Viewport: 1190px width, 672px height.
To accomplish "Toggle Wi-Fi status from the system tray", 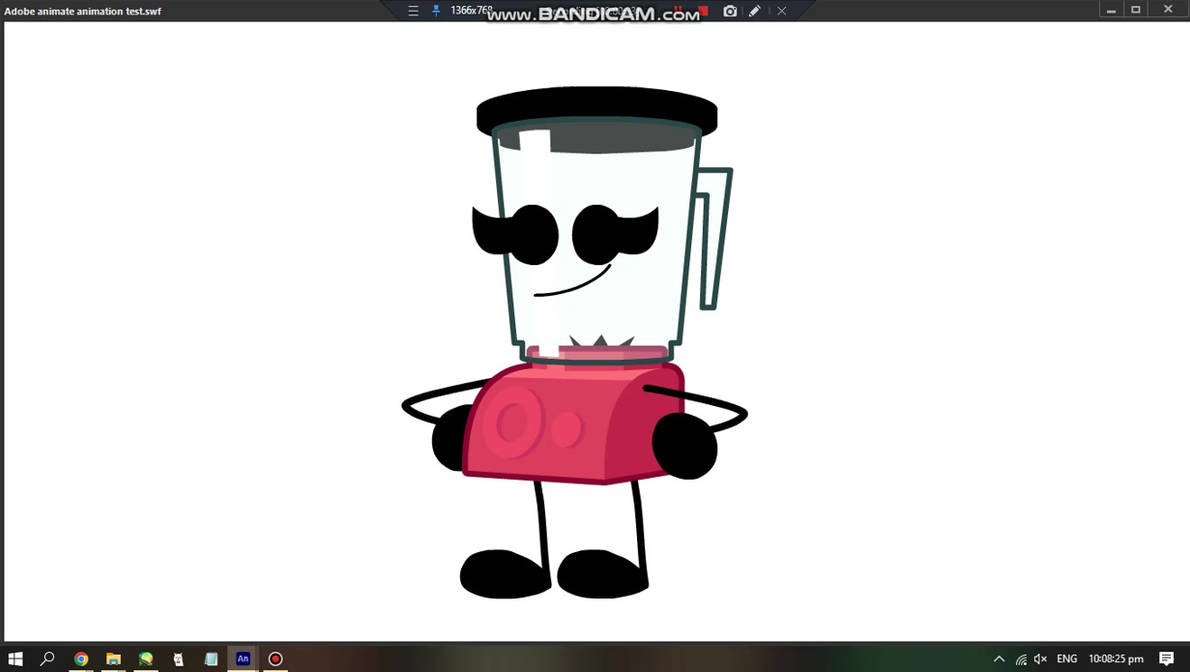I will 1019,658.
